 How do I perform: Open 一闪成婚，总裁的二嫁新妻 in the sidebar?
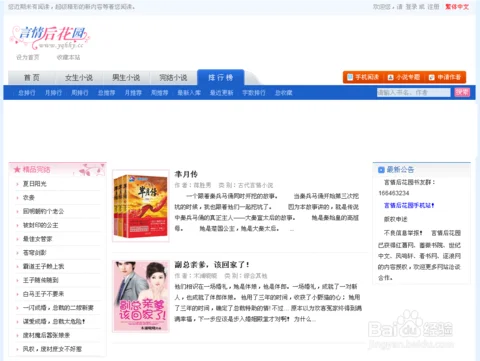point(58,308)
